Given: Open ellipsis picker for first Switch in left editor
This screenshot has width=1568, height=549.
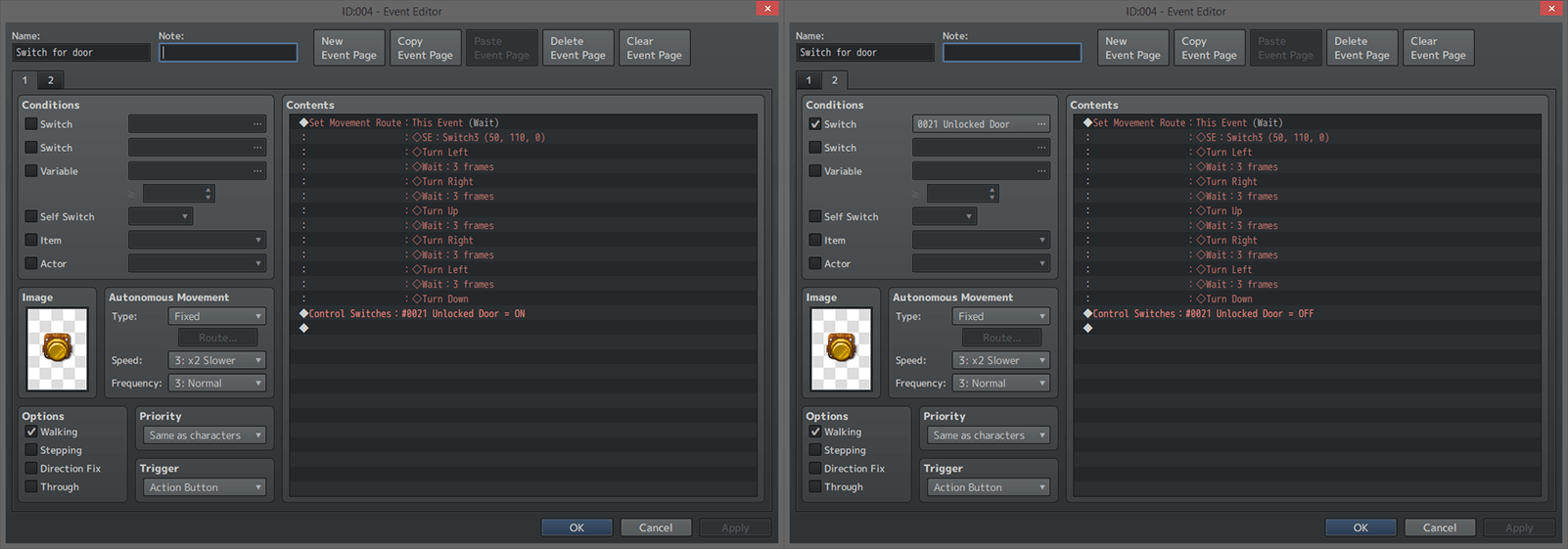Looking at the screenshot, I should (257, 124).
